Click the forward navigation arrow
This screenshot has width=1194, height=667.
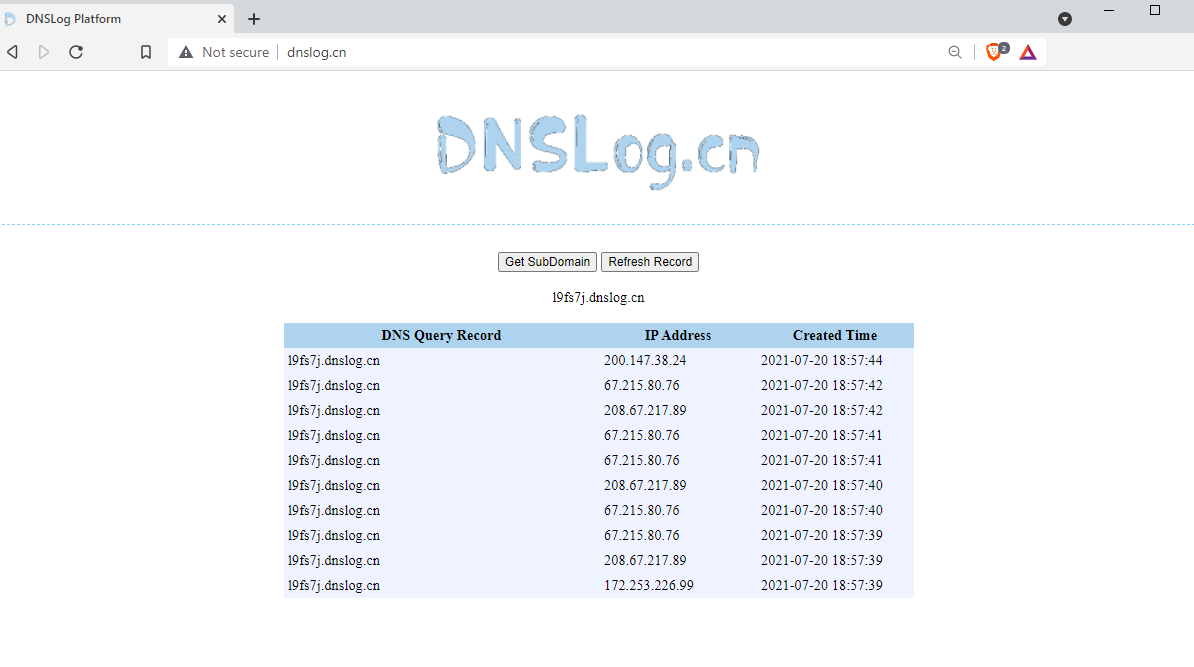coord(44,52)
